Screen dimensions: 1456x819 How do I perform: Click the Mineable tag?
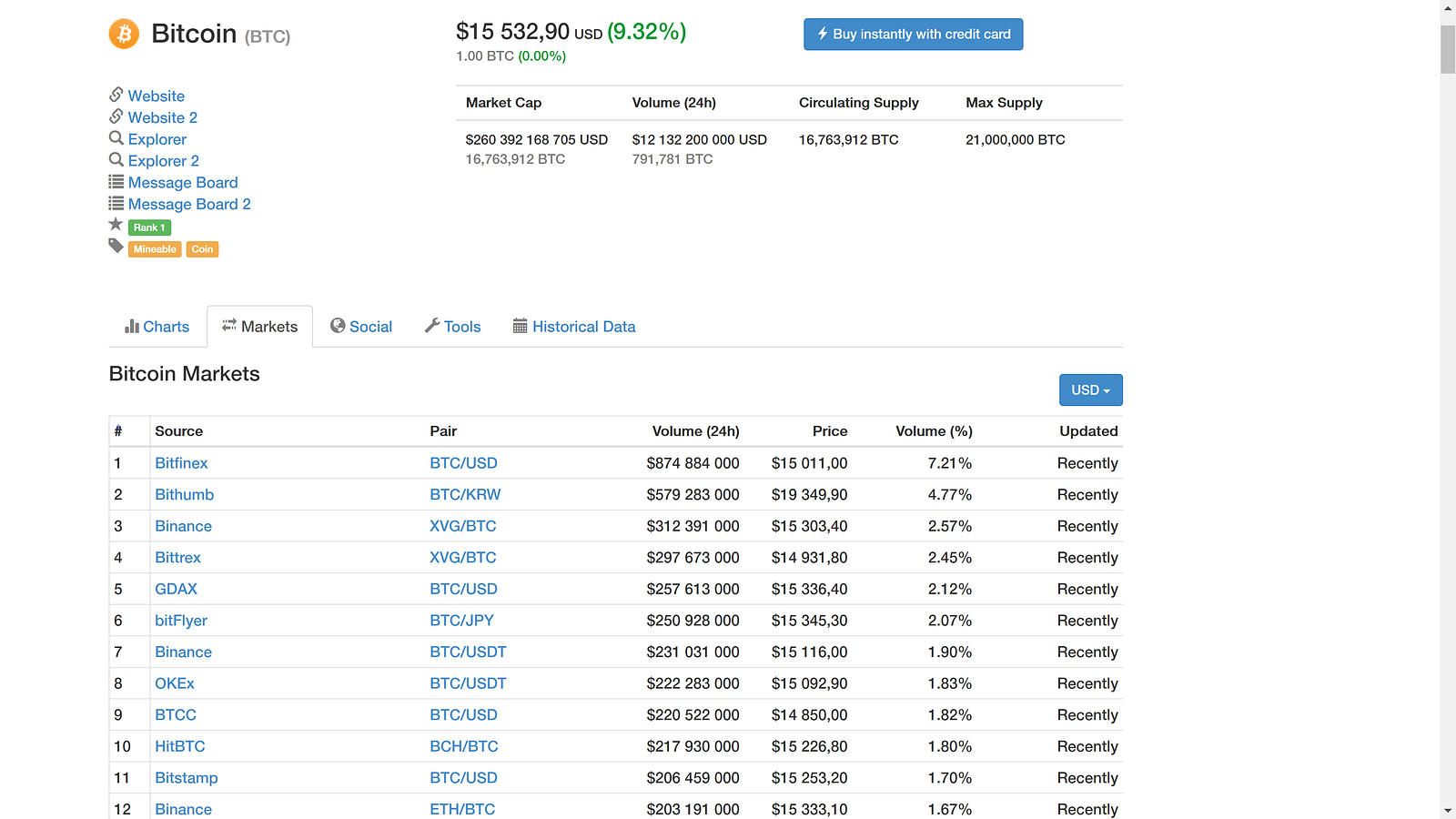[x=155, y=249]
